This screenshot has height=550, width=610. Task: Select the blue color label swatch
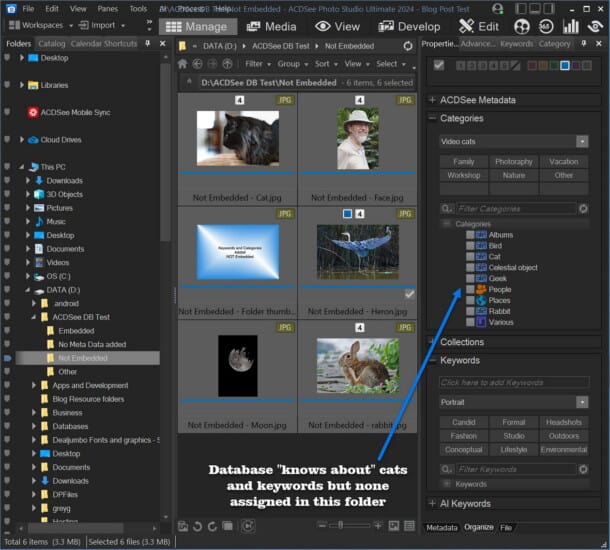(565, 66)
